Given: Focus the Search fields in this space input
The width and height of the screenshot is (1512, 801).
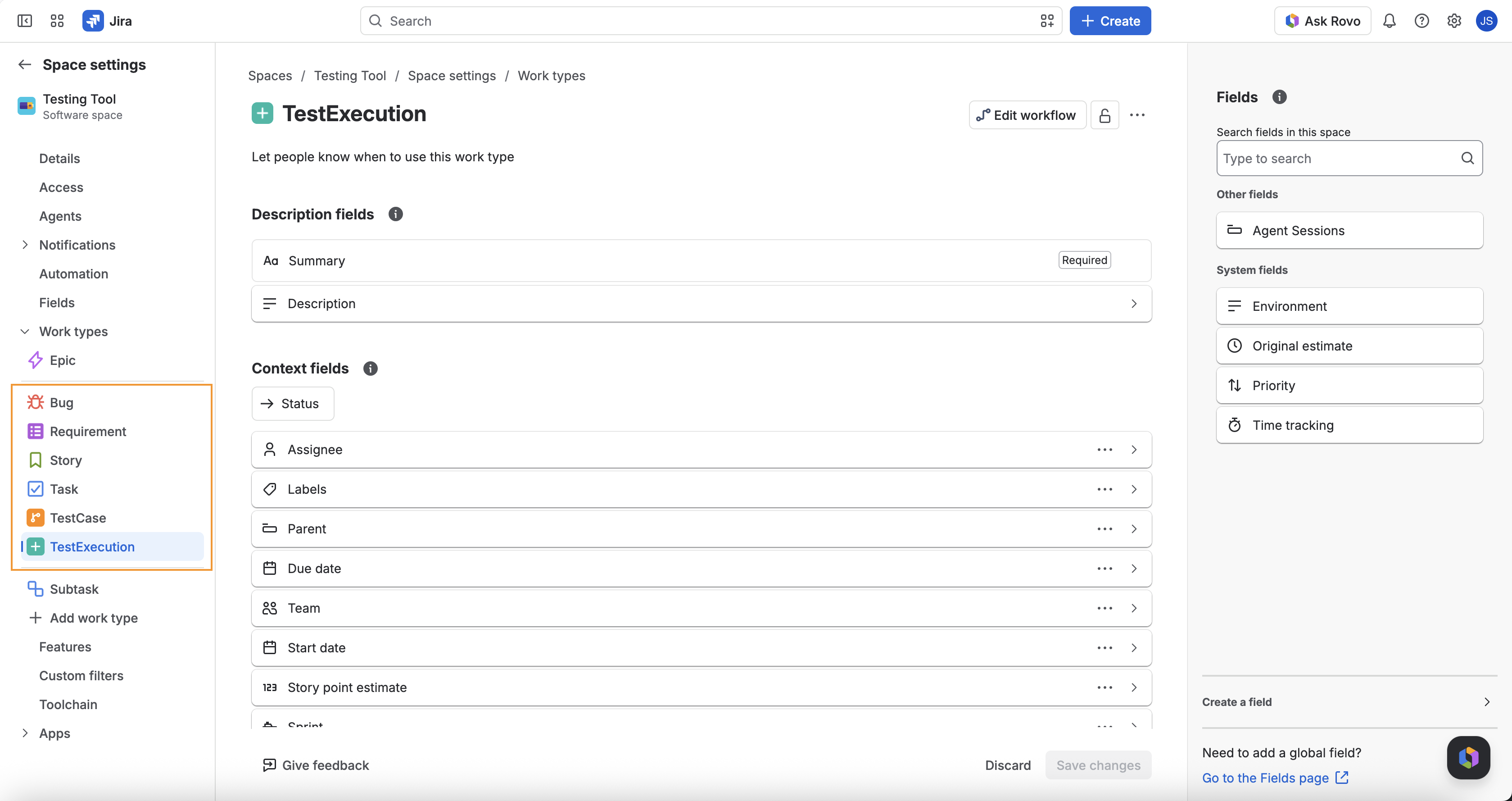Looking at the screenshot, I should (1349, 158).
